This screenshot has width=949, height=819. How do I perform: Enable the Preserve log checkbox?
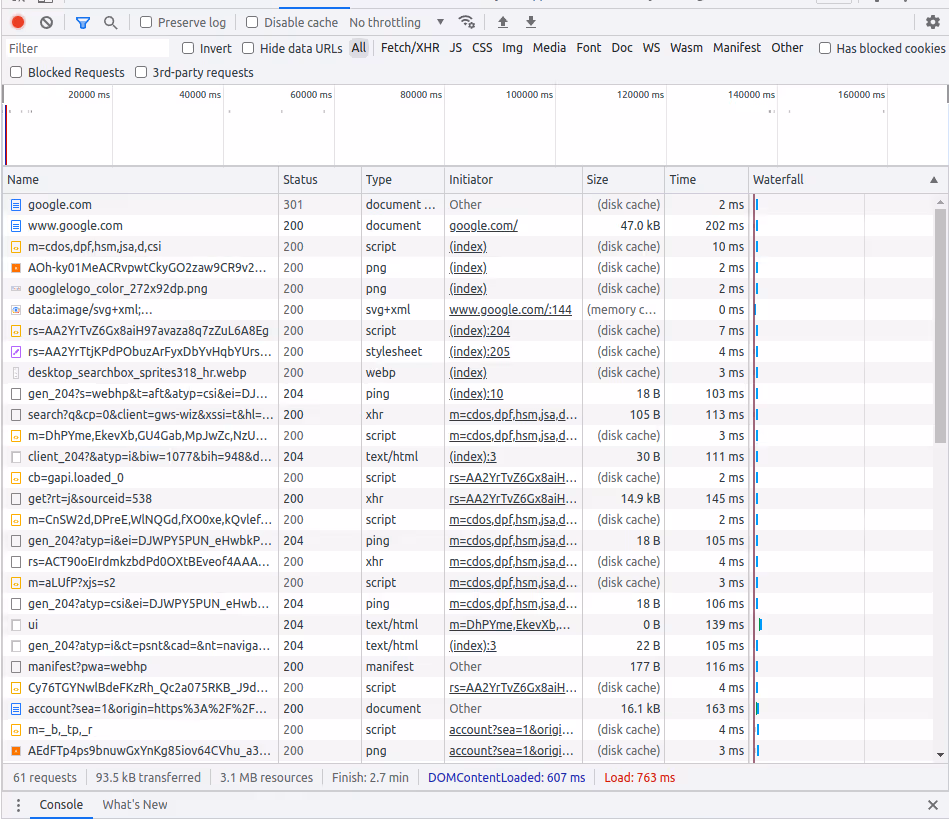click(146, 22)
